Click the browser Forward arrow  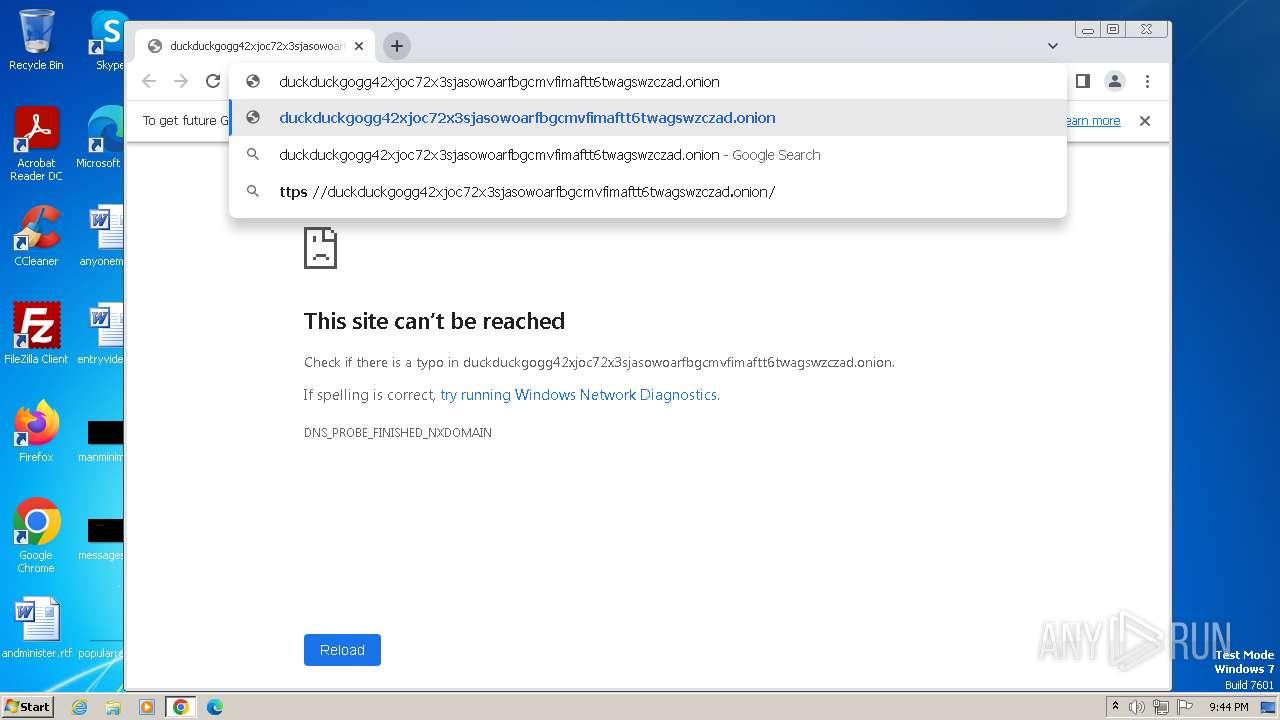[x=181, y=81]
